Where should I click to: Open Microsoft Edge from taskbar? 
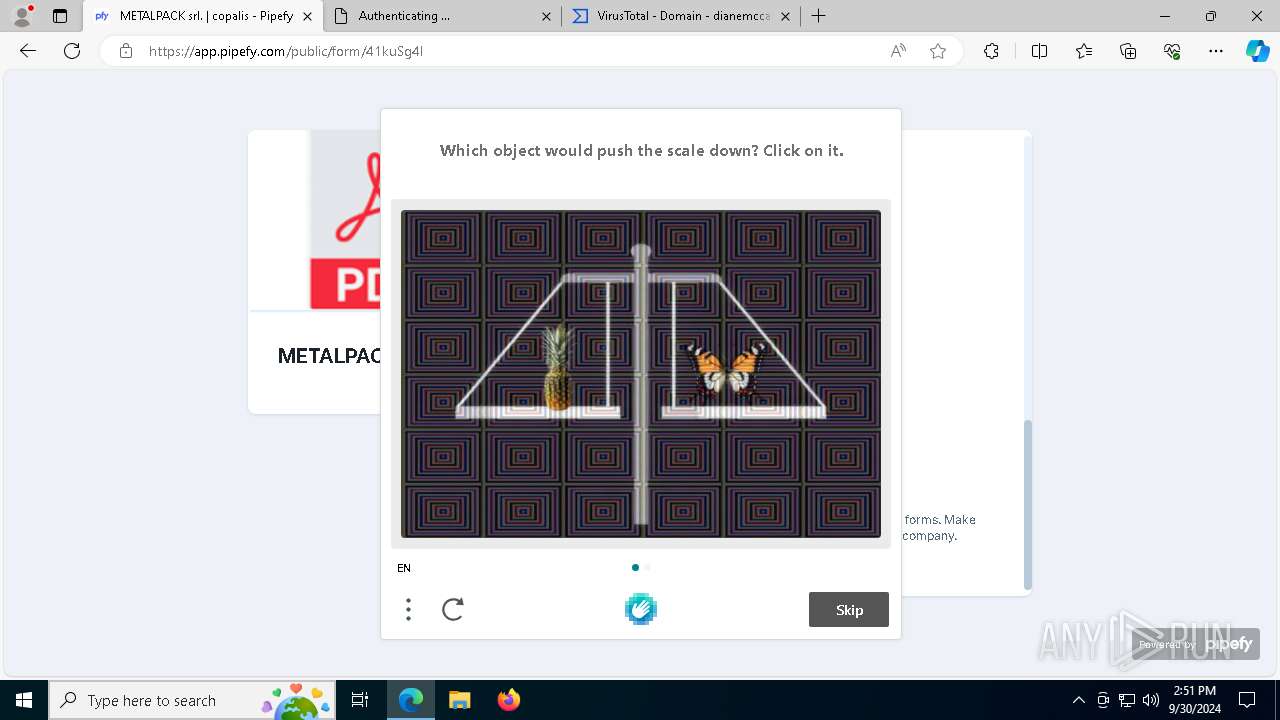click(411, 700)
